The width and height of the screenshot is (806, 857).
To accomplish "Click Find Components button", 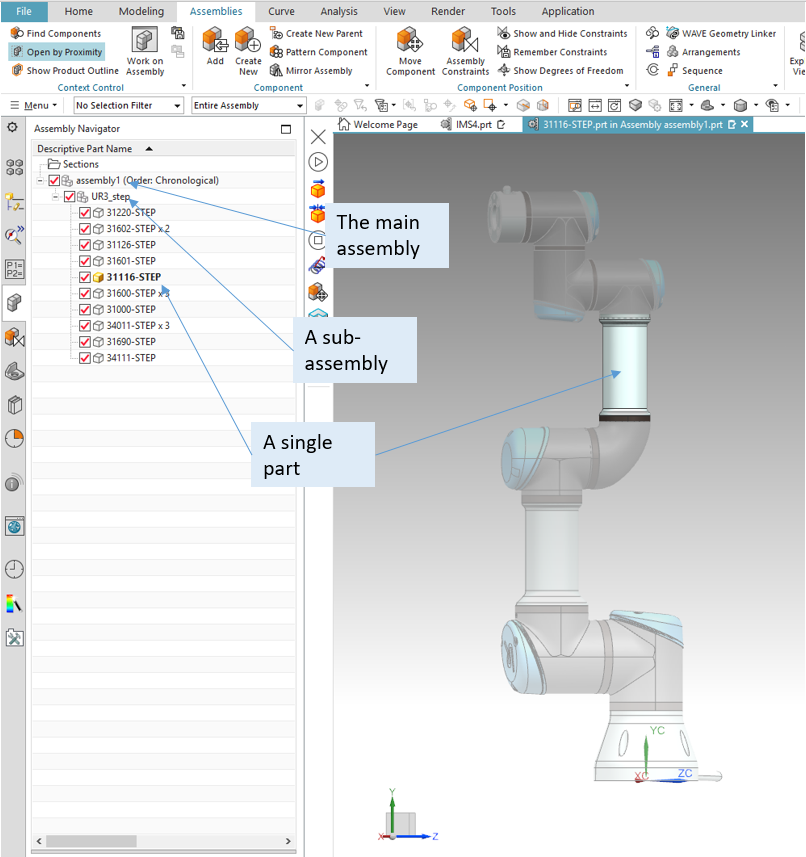I will pos(56,33).
